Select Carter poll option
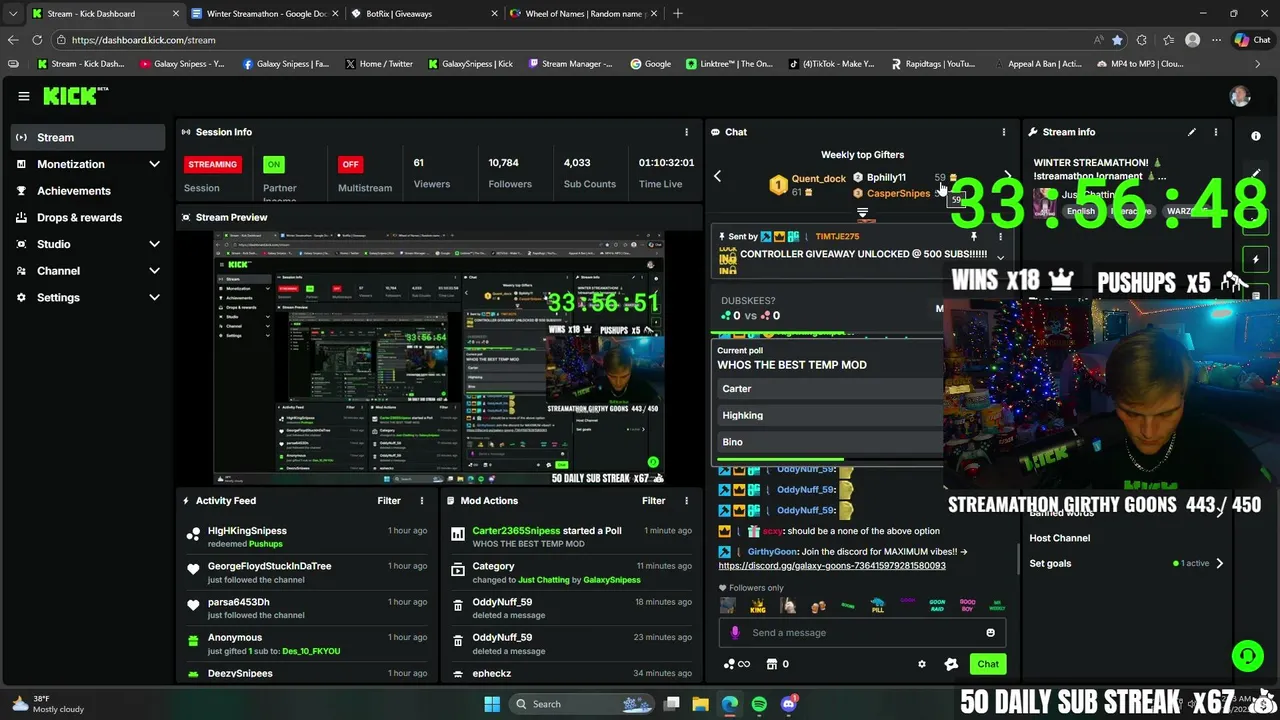 830,389
